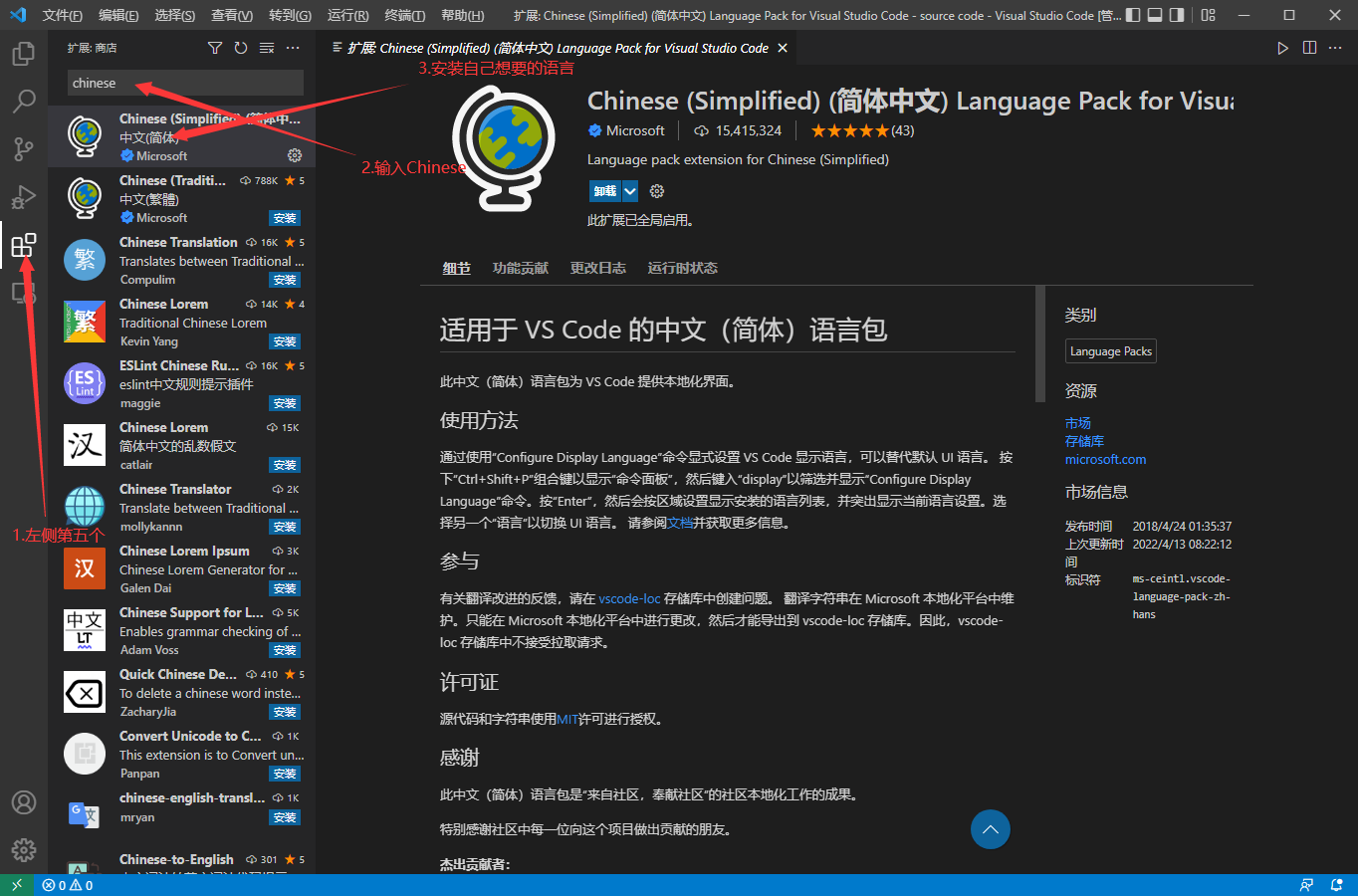The image size is (1358, 896).
Task: Click the chinese extension search box
Action: [185, 83]
